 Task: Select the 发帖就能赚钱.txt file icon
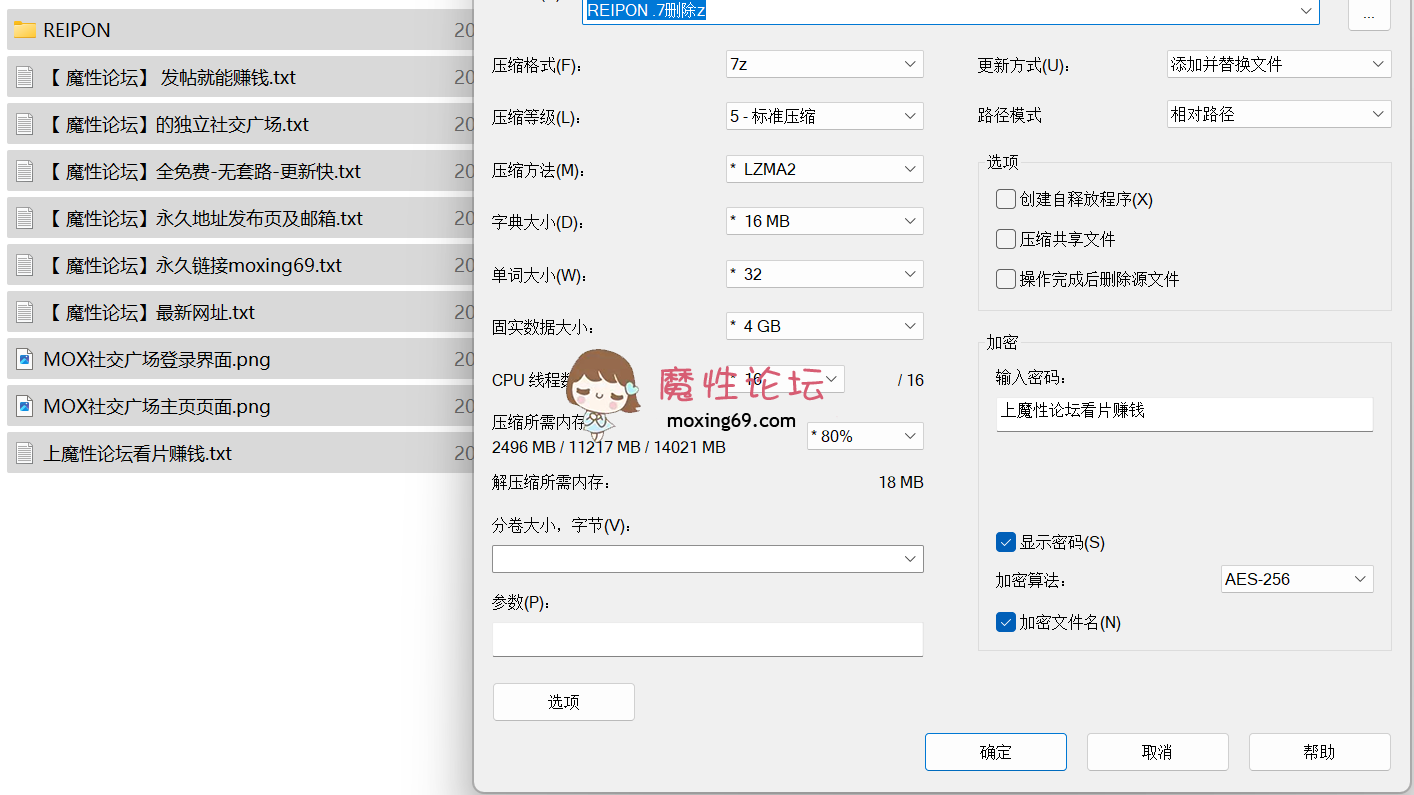(24, 77)
